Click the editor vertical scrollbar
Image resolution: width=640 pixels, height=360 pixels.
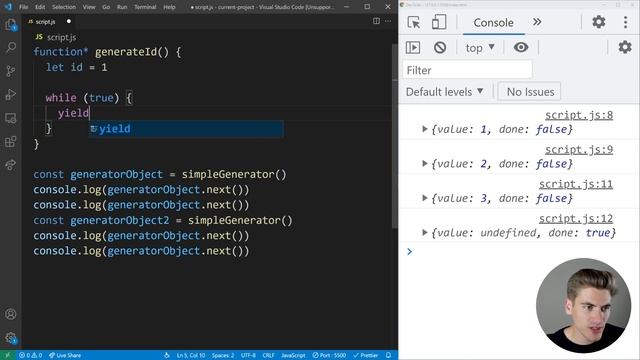tap(394, 135)
